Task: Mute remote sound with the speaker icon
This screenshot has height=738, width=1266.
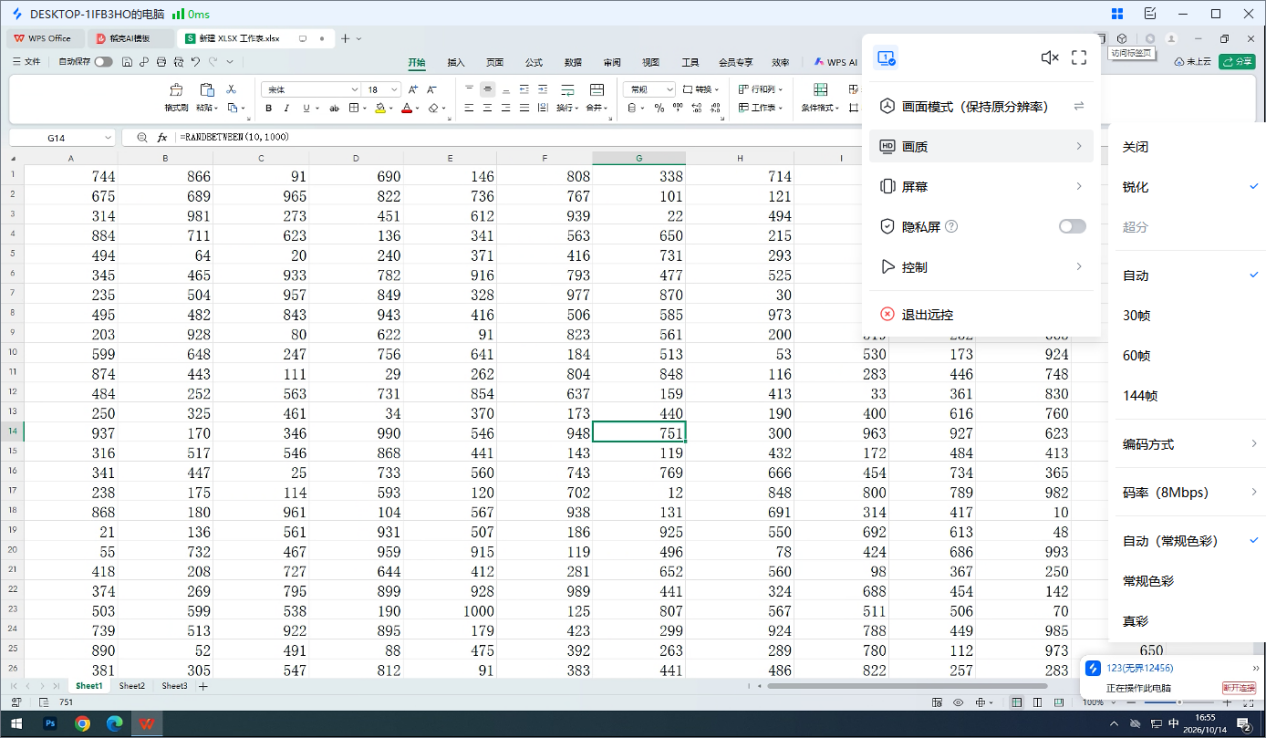Action: (1049, 58)
